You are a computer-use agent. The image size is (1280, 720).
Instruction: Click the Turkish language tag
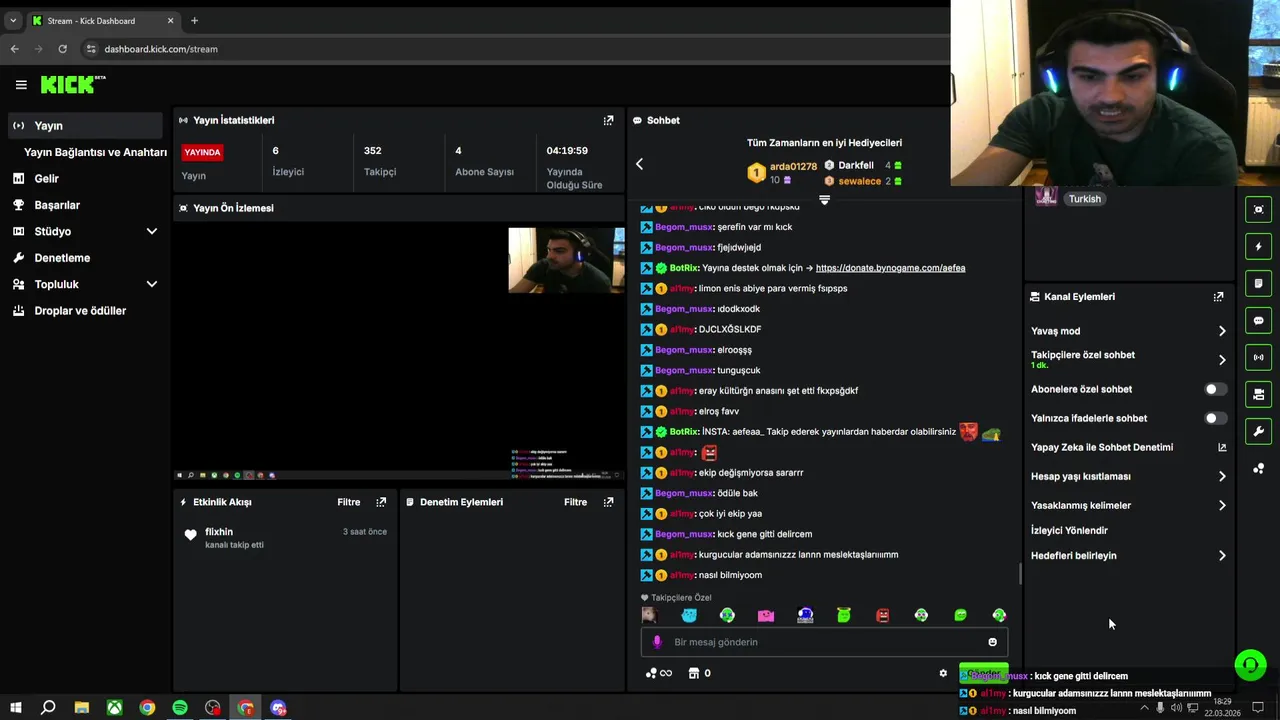[1085, 198]
